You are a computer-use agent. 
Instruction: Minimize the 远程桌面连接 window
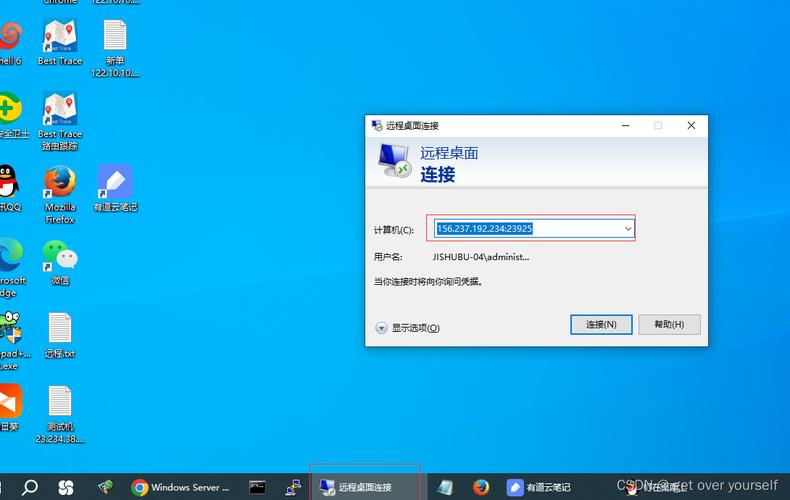click(x=625, y=126)
